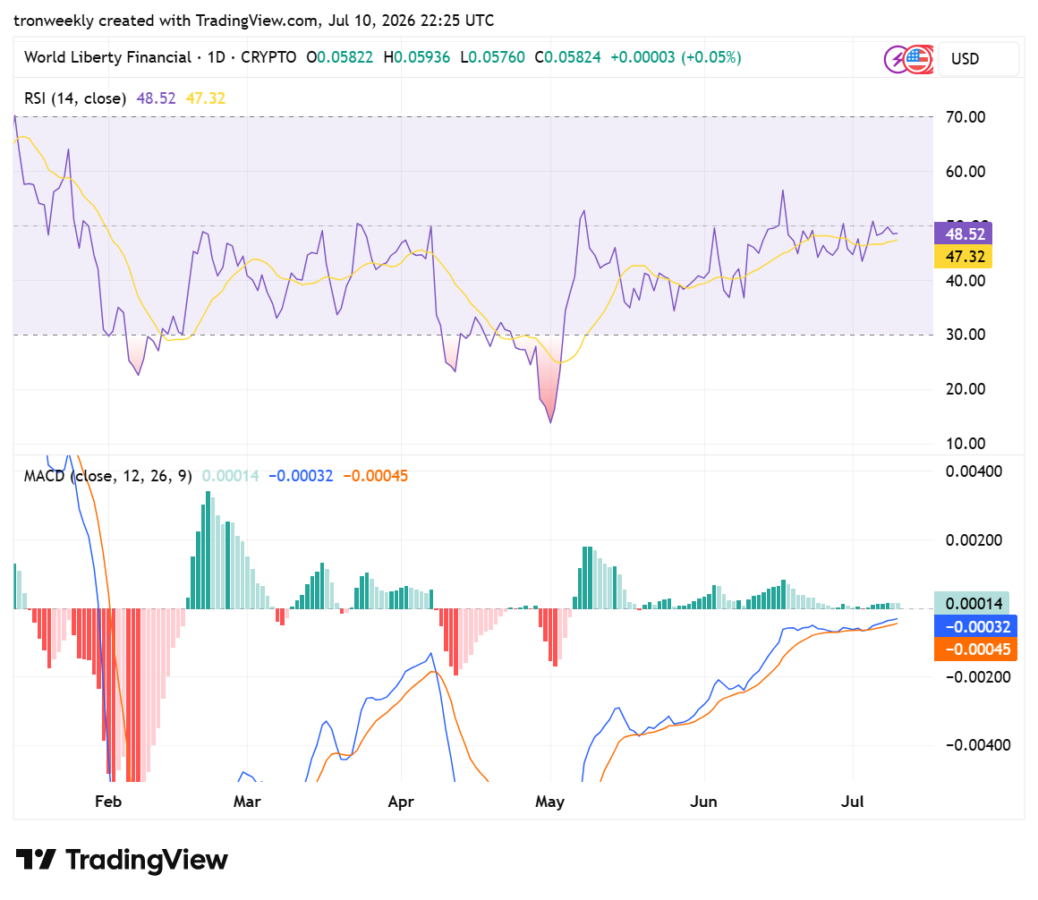Screen dimensions: 1038x900
Task: Click the 10.00 RSI scale label
Action: (965, 443)
